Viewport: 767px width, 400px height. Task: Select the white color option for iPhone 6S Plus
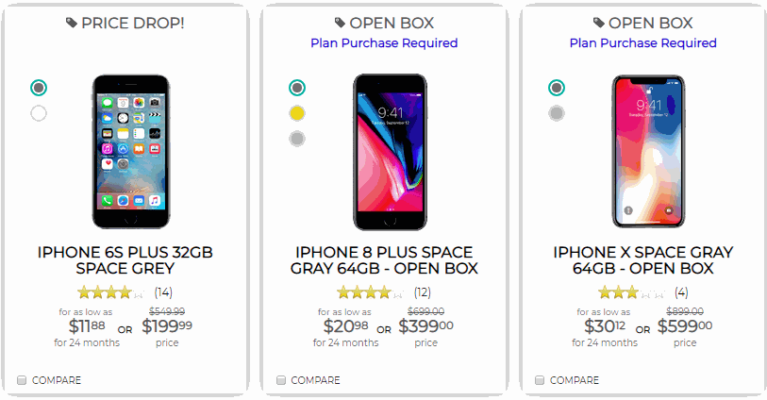39,113
